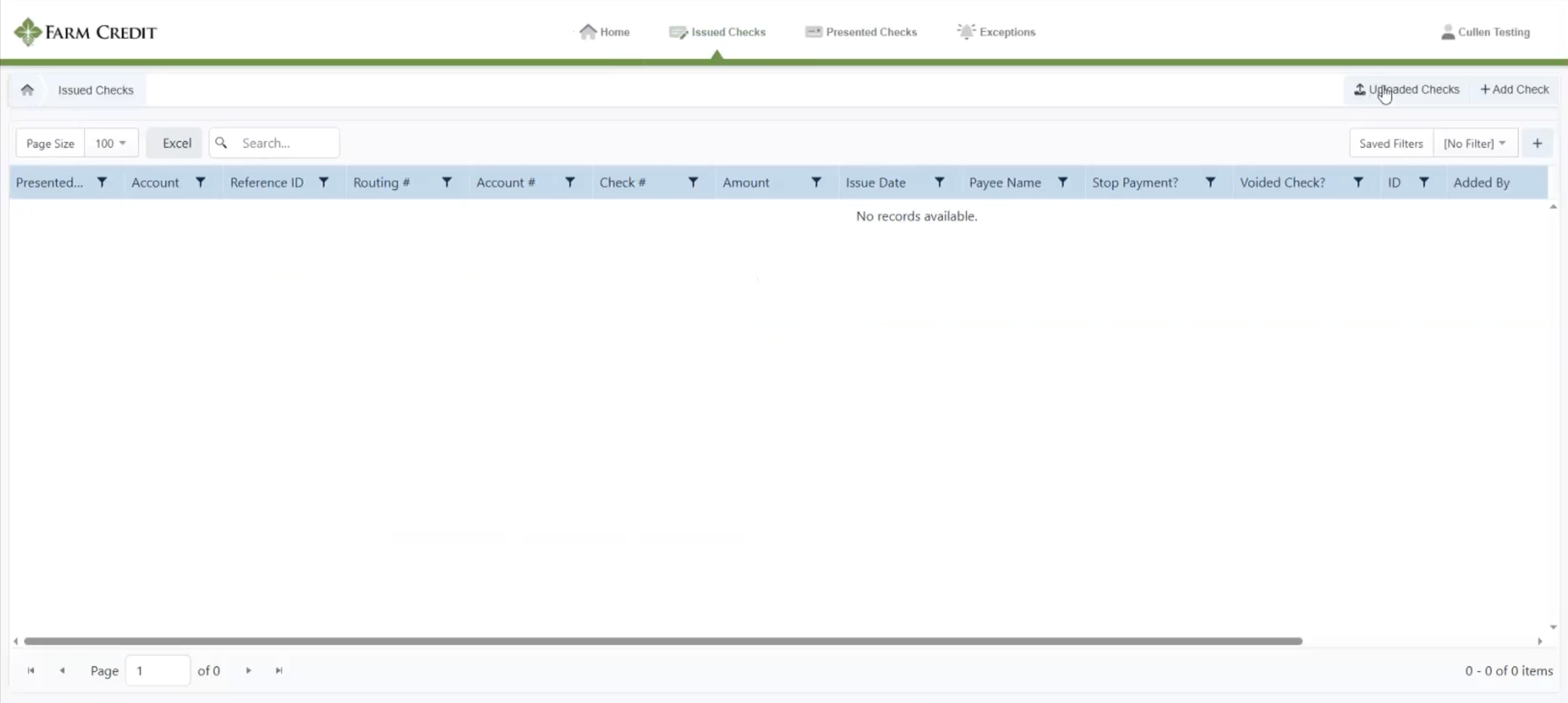Expand the Page Size 100 dropdown
The width and height of the screenshot is (1568, 703).
tap(111, 144)
